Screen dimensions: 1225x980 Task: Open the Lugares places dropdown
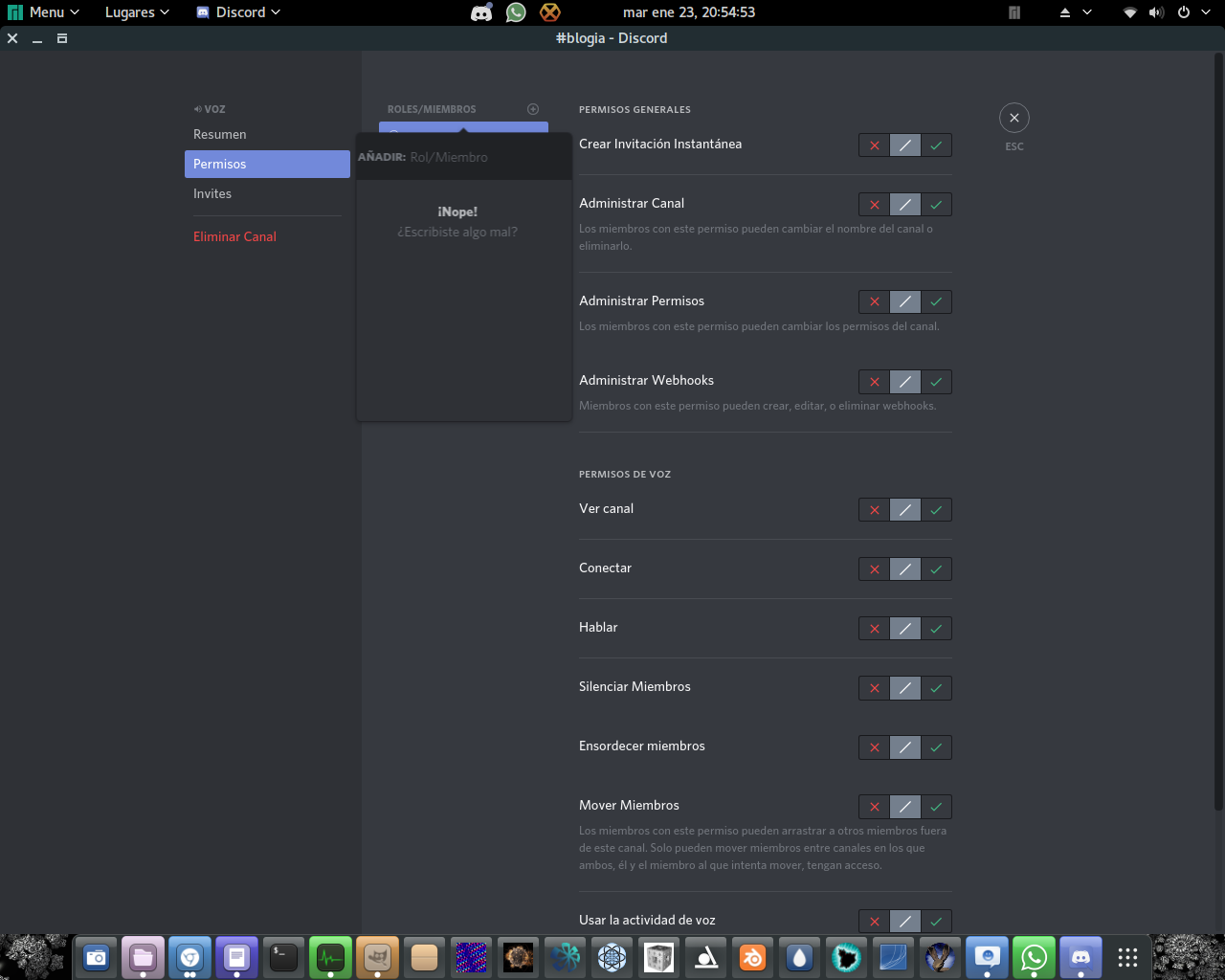tap(137, 12)
